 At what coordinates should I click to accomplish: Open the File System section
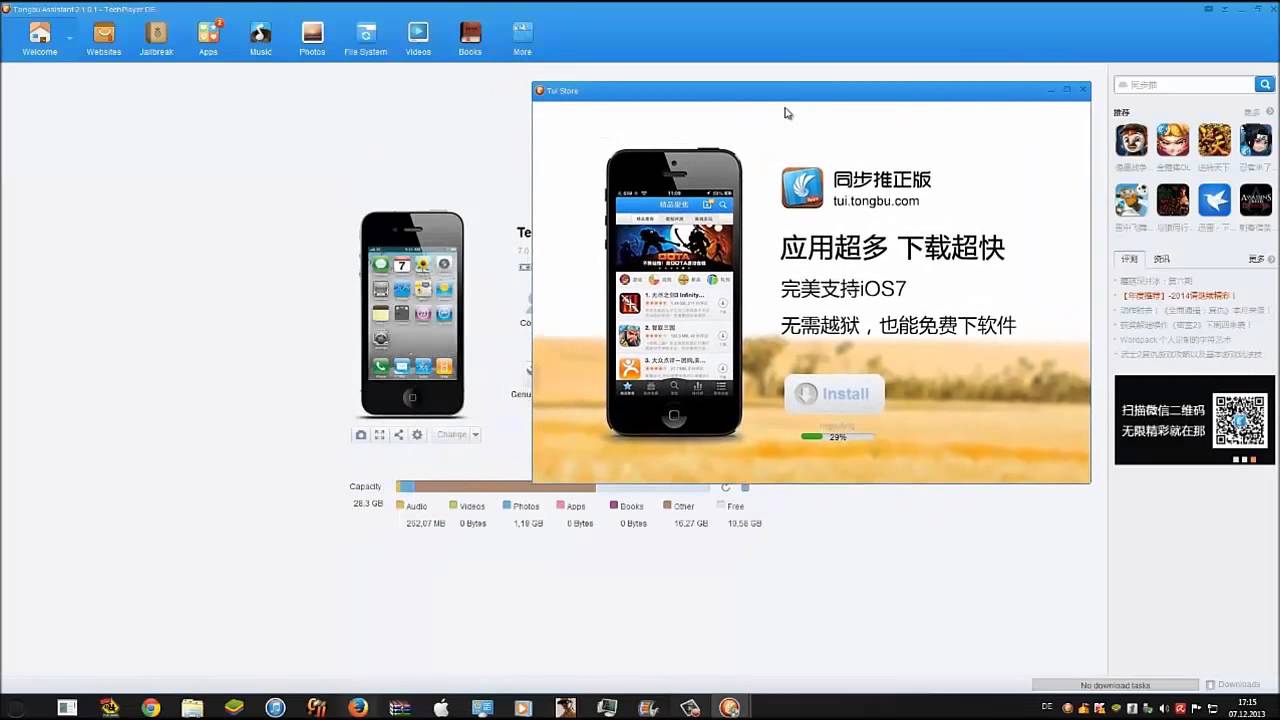pos(366,38)
